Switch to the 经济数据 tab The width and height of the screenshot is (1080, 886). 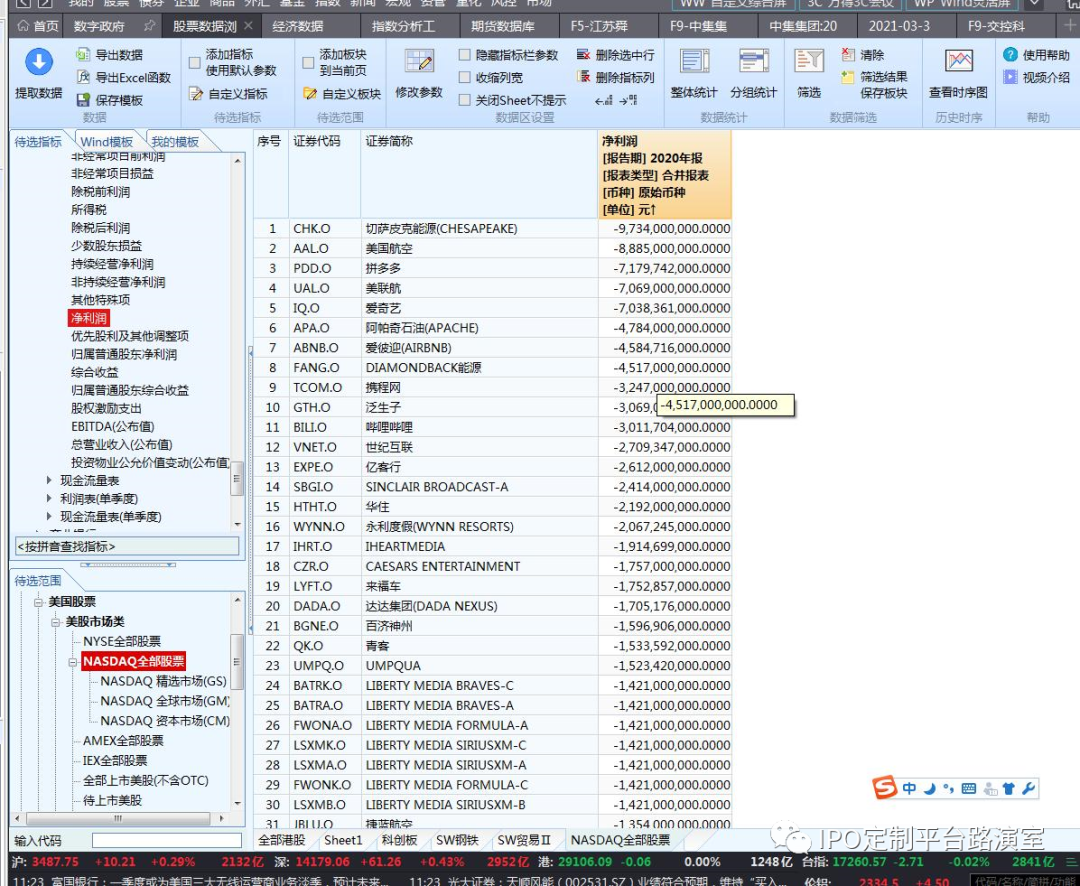[298, 26]
